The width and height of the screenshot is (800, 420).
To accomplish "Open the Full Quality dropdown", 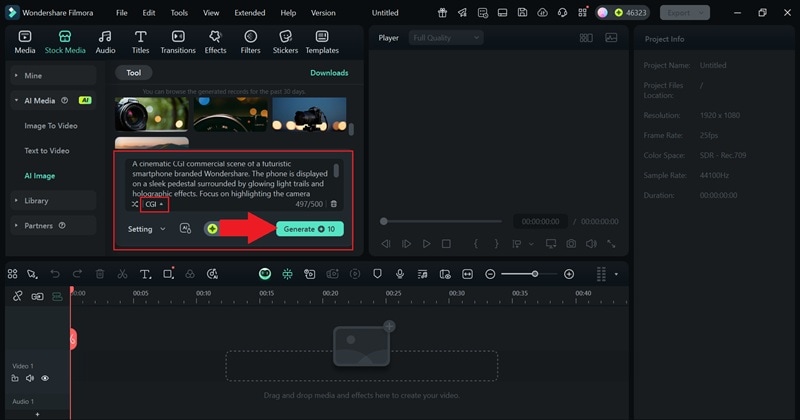I will tap(446, 38).
